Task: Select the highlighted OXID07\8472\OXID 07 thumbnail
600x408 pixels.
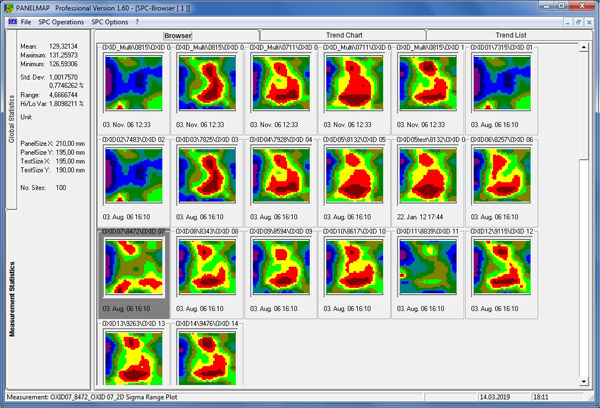Action: coord(134,267)
